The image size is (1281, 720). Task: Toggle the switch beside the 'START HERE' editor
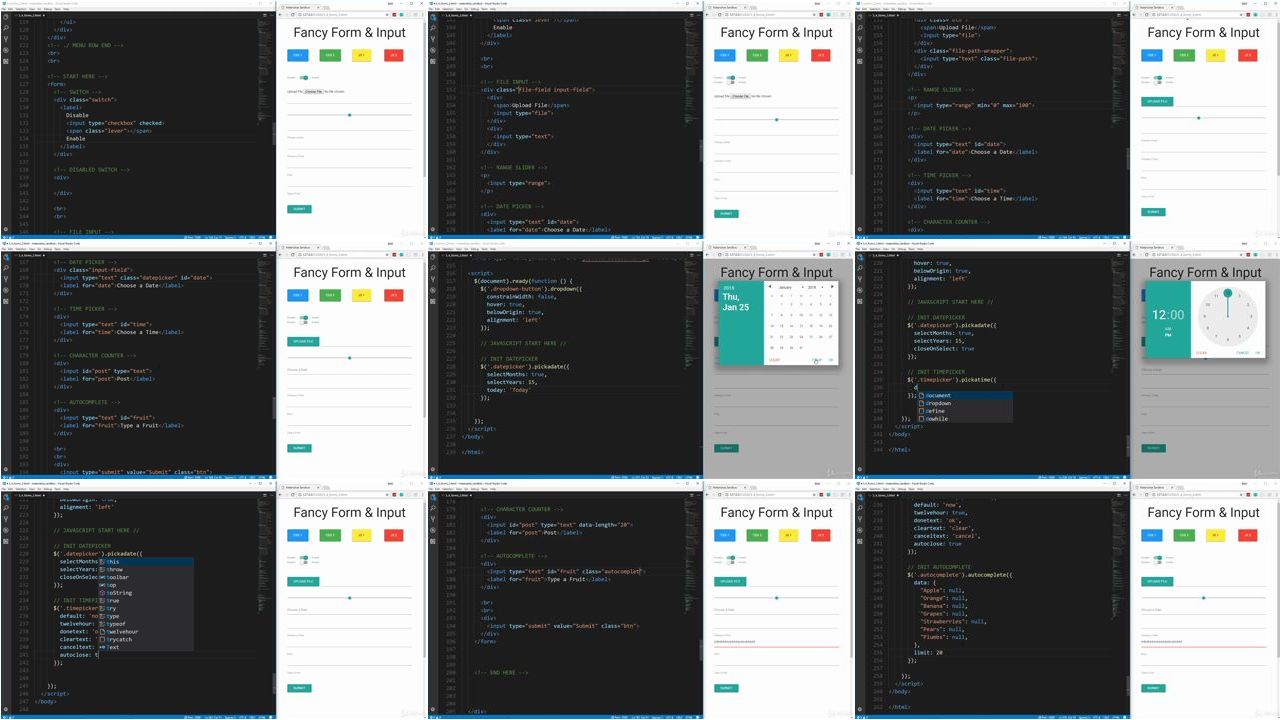(304, 77)
